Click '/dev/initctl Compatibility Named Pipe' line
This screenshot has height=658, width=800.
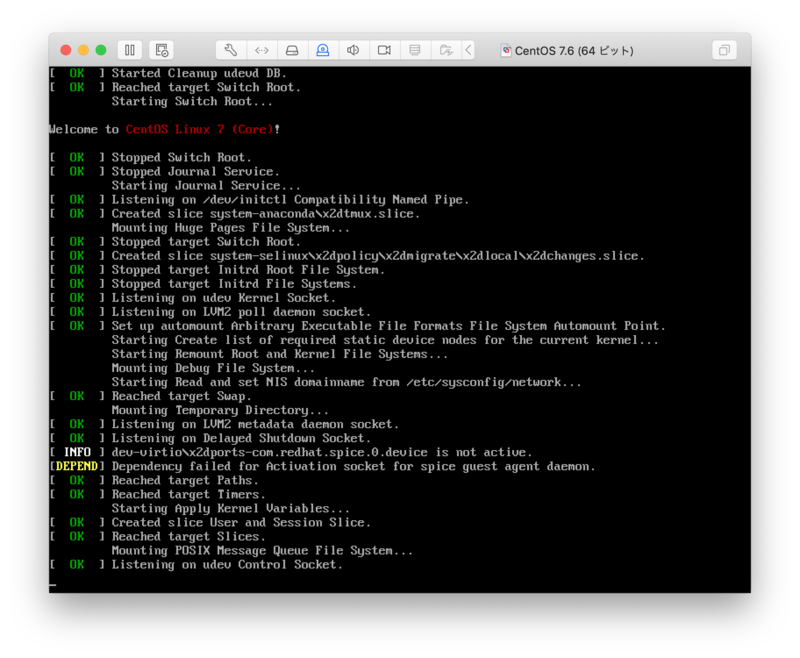coord(290,199)
